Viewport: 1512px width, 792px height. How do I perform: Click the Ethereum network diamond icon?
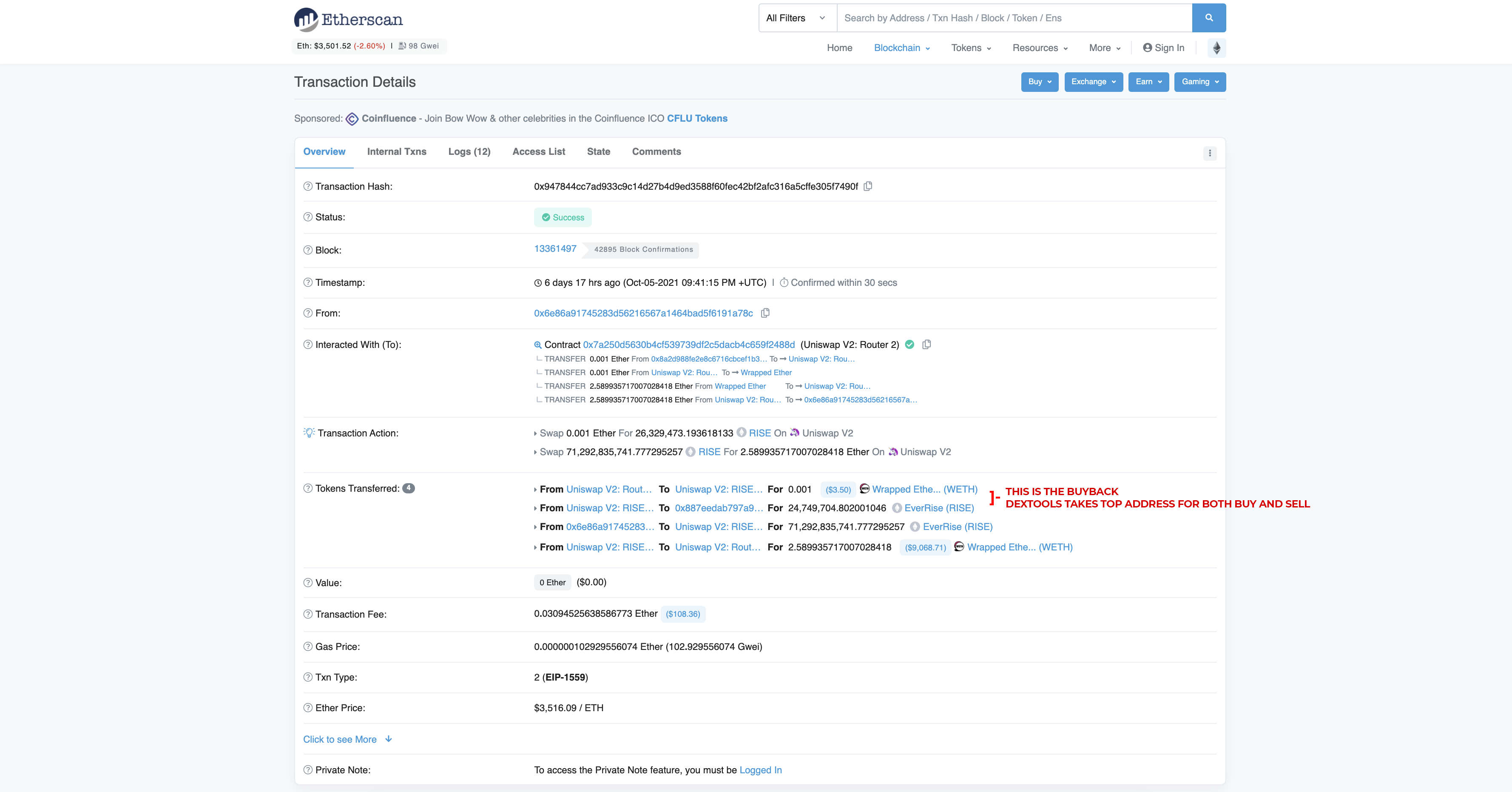tap(1217, 48)
